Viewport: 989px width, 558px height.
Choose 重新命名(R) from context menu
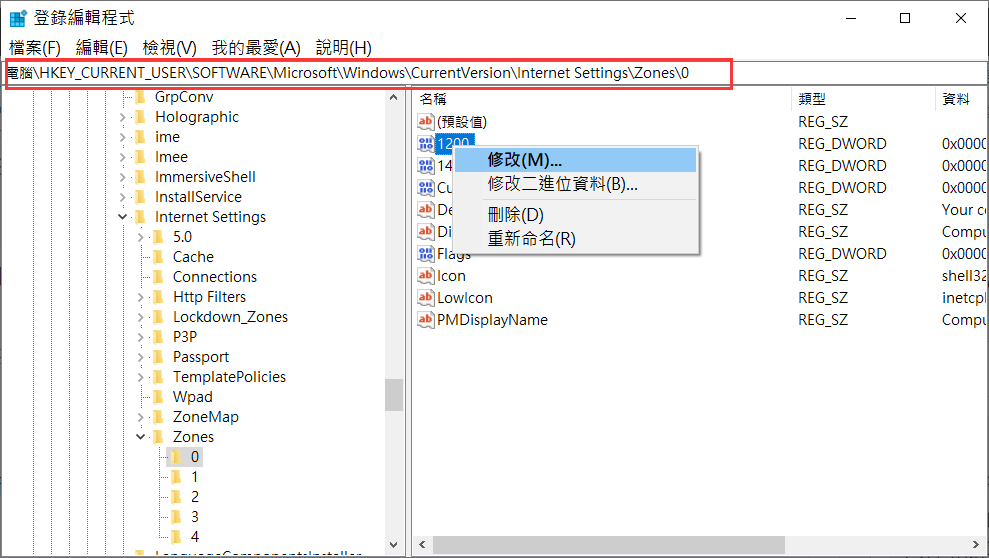pyautogui.click(x=575, y=239)
